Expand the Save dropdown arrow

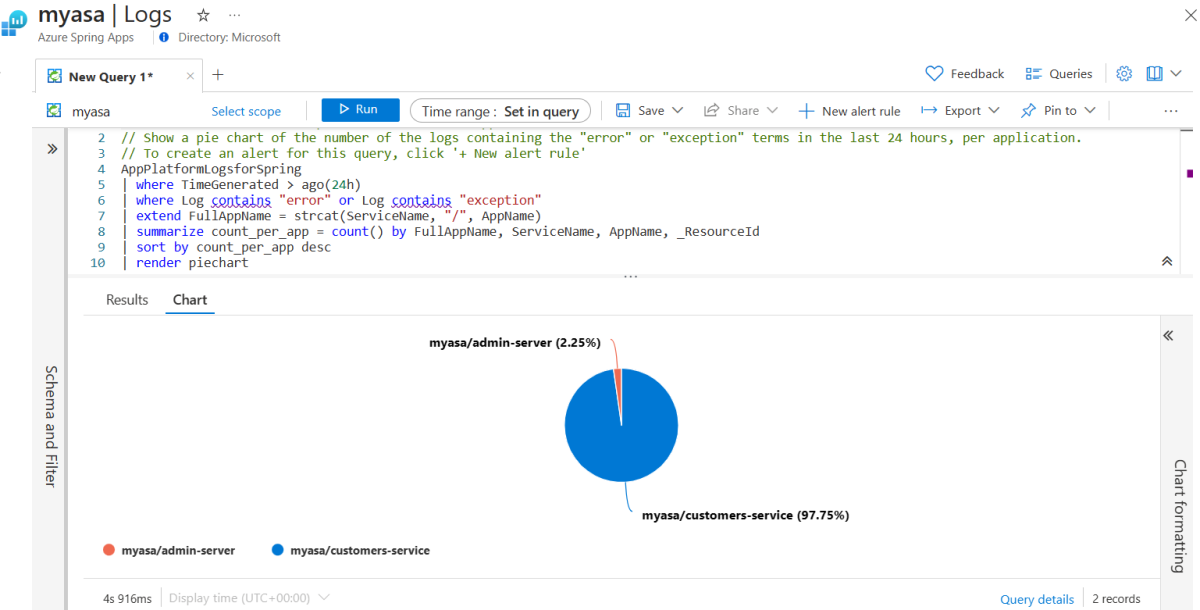[677, 111]
